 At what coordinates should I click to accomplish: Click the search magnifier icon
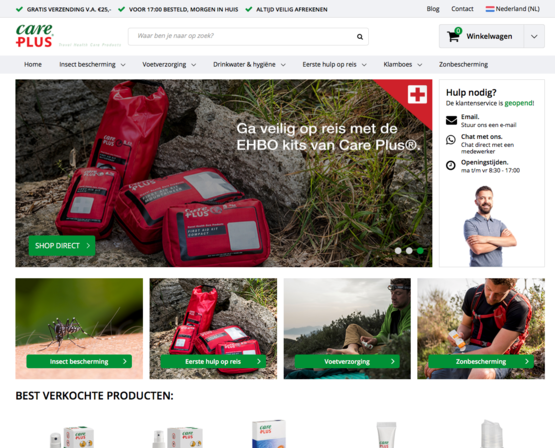(x=360, y=36)
